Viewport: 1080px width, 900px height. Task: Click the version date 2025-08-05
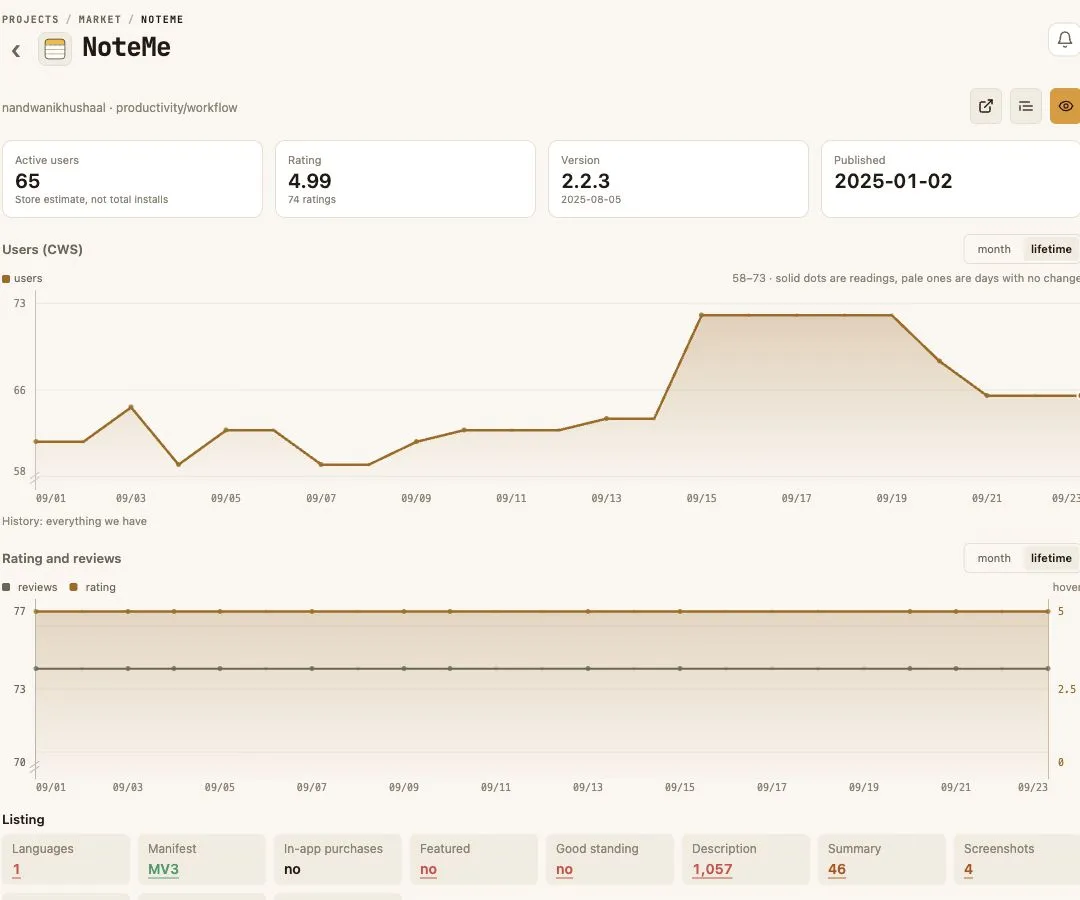(x=591, y=200)
